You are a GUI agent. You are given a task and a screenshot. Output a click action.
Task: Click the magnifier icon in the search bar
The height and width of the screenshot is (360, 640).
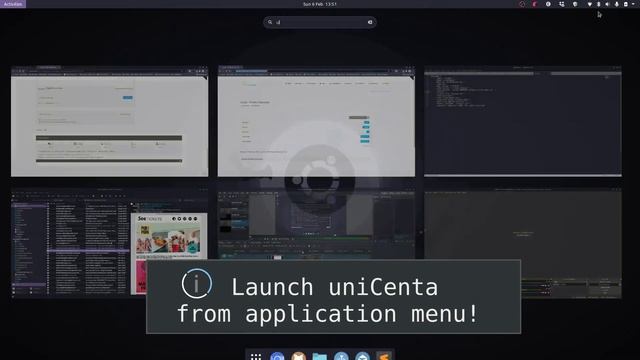(270, 22)
